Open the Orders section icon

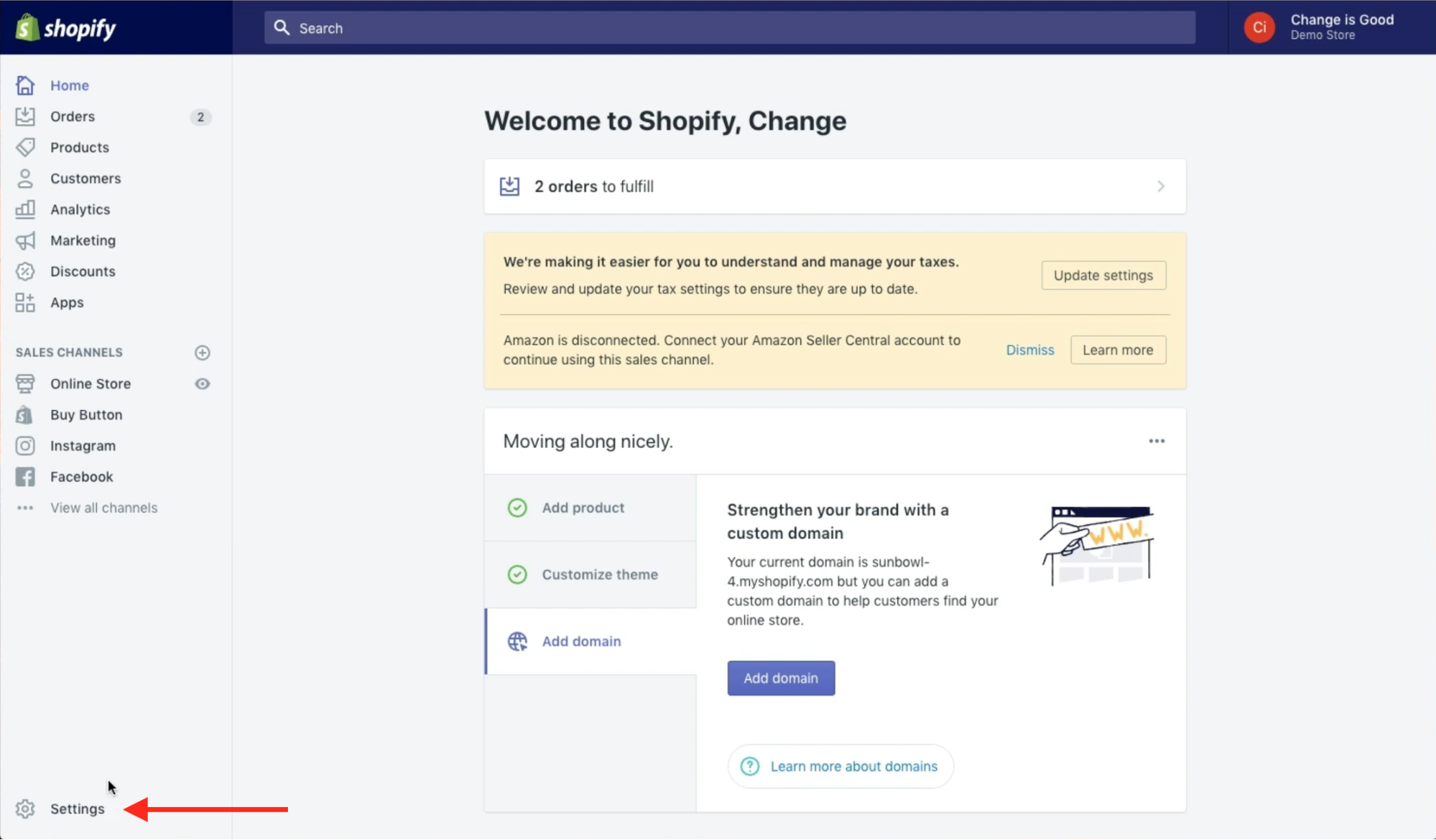coord(26,116)
